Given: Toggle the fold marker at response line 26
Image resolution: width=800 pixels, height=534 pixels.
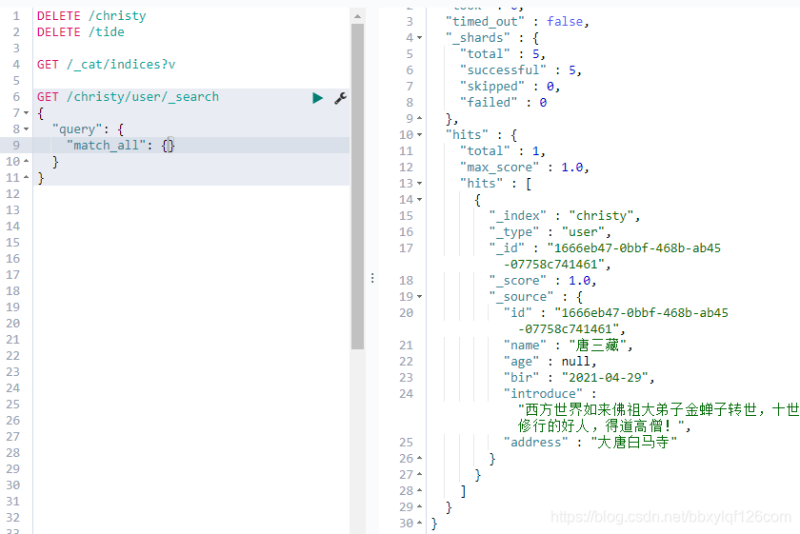Looking at the screenshot, I should [419, 459].
